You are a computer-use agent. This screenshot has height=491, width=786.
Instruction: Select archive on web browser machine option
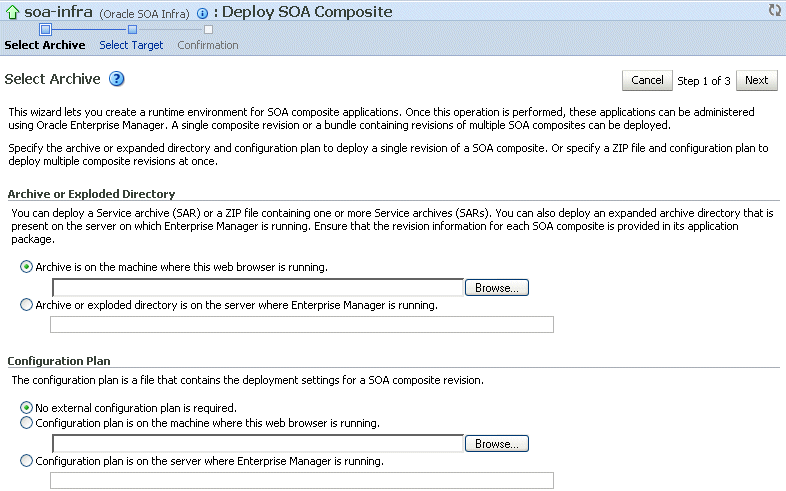(26, 267)
